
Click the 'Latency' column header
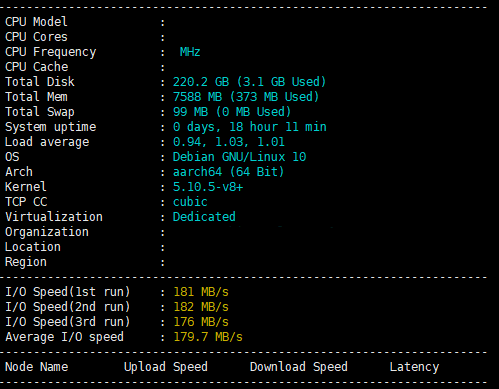click(x=414, y=367)
